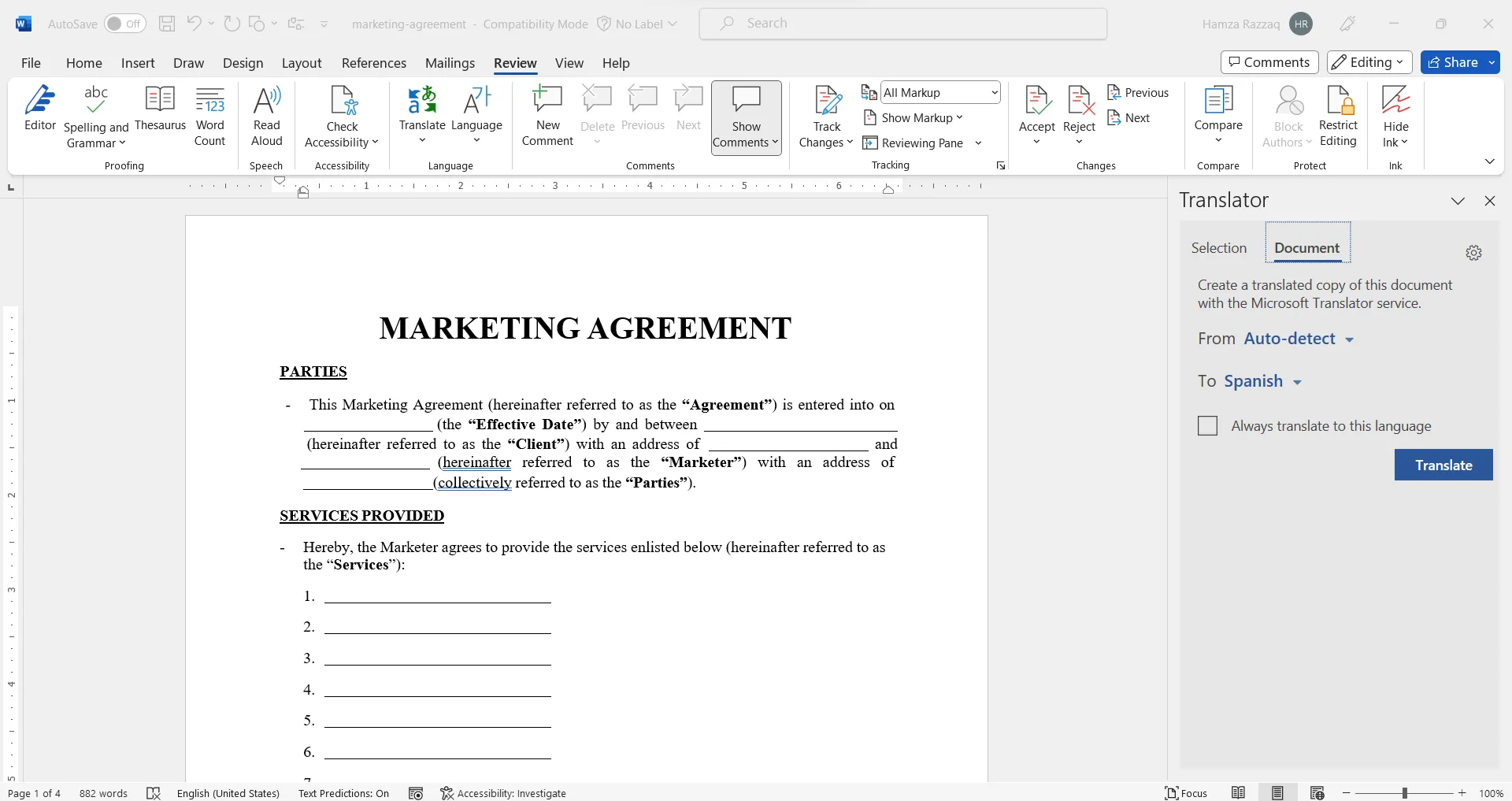Open Translator settings gear

point(1473,253)
